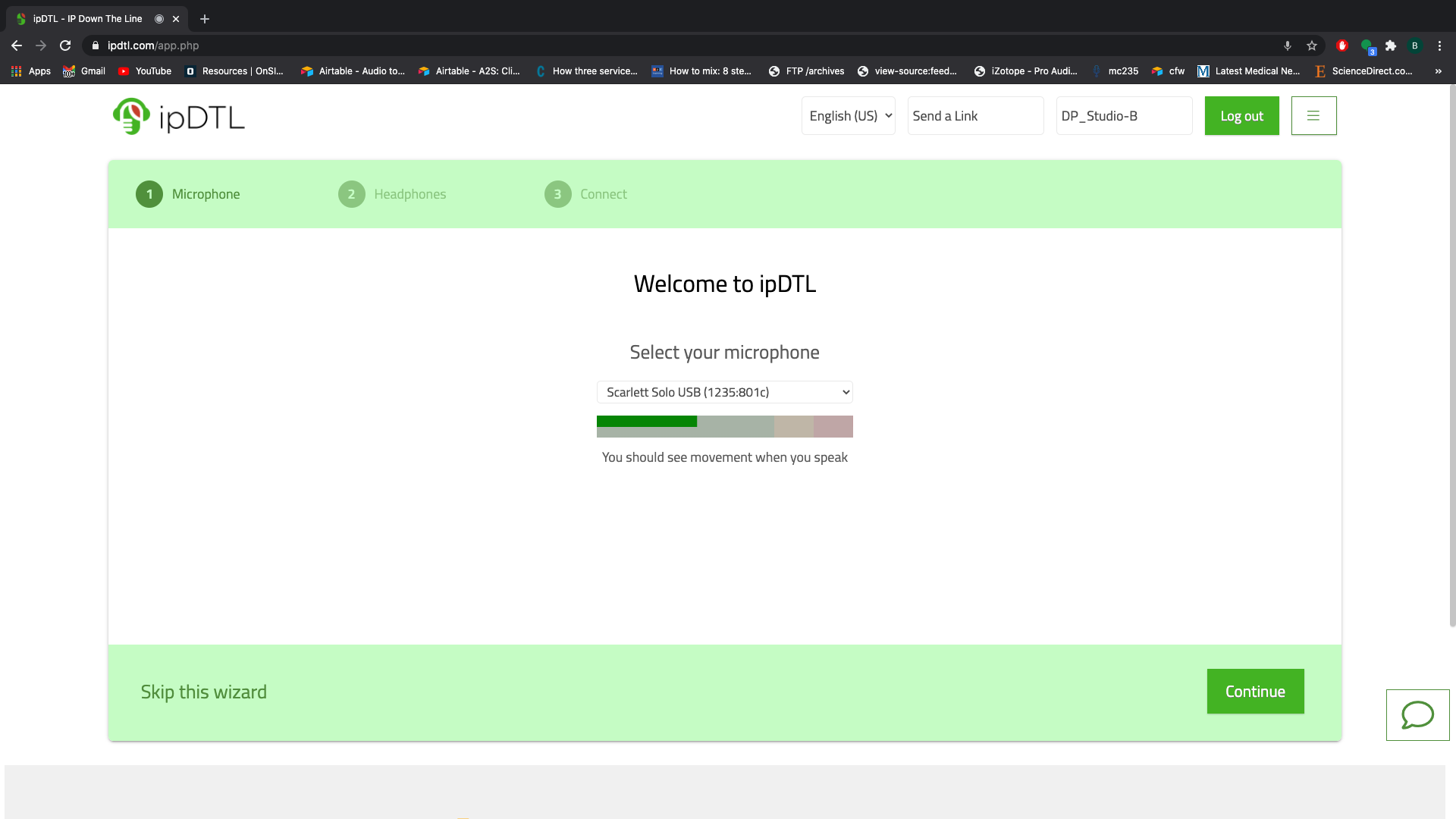Click the headphones step 2 indicator
The height and width of the screenshot is (819, 1456).
351,194
